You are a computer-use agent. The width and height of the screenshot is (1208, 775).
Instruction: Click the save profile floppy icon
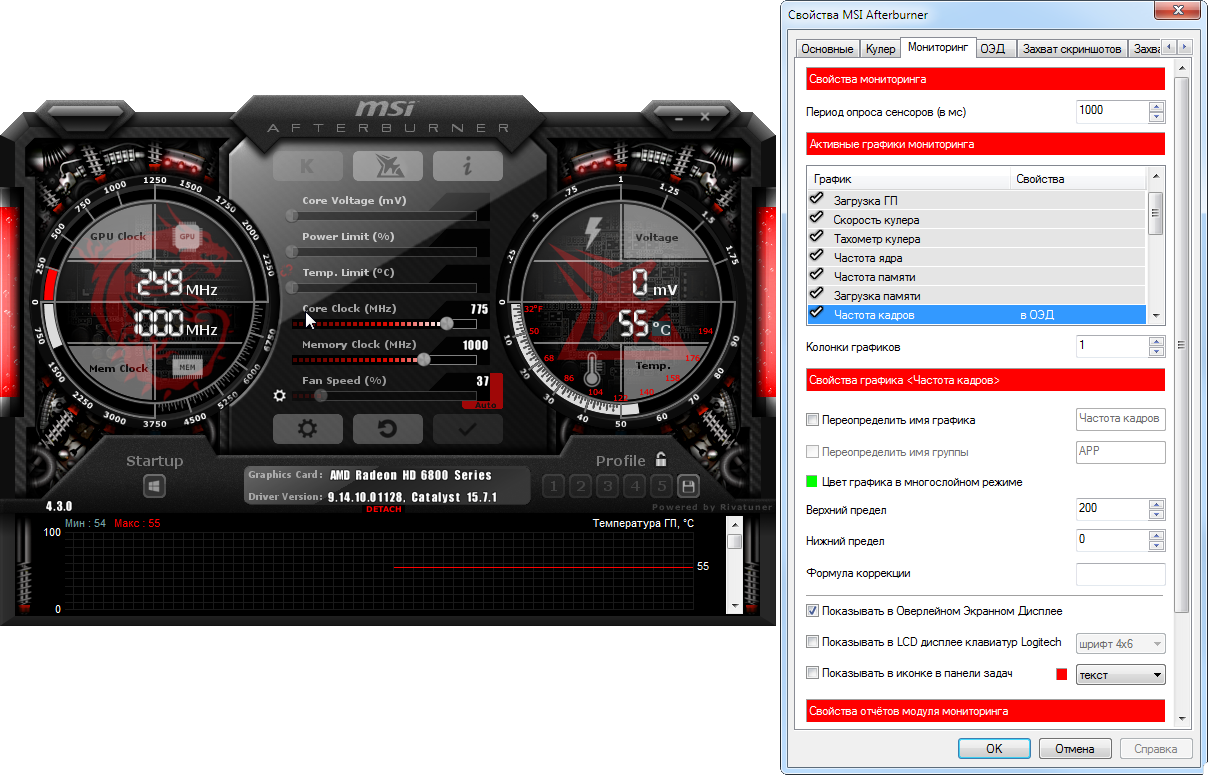pyautogui.click(x=687, y=486)
